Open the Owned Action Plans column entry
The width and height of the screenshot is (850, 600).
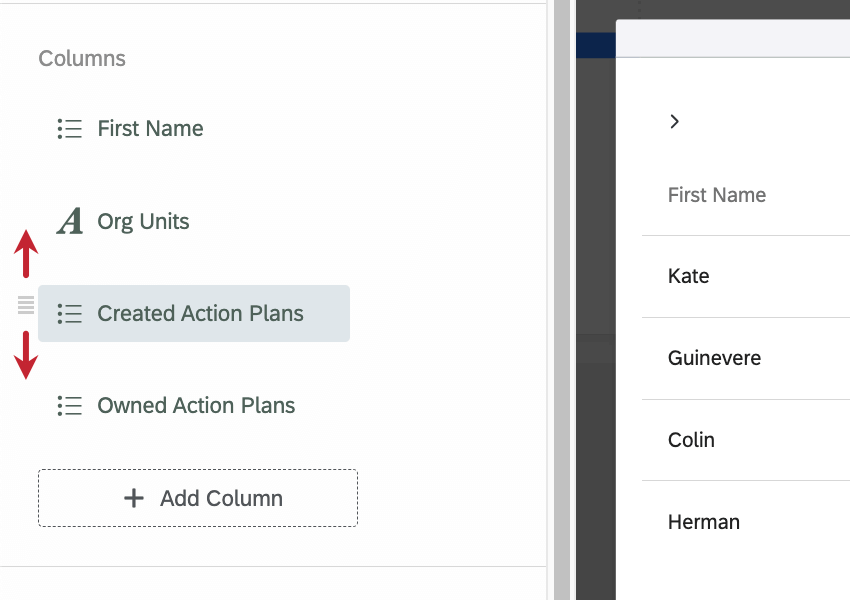click(x=196, y=405)
